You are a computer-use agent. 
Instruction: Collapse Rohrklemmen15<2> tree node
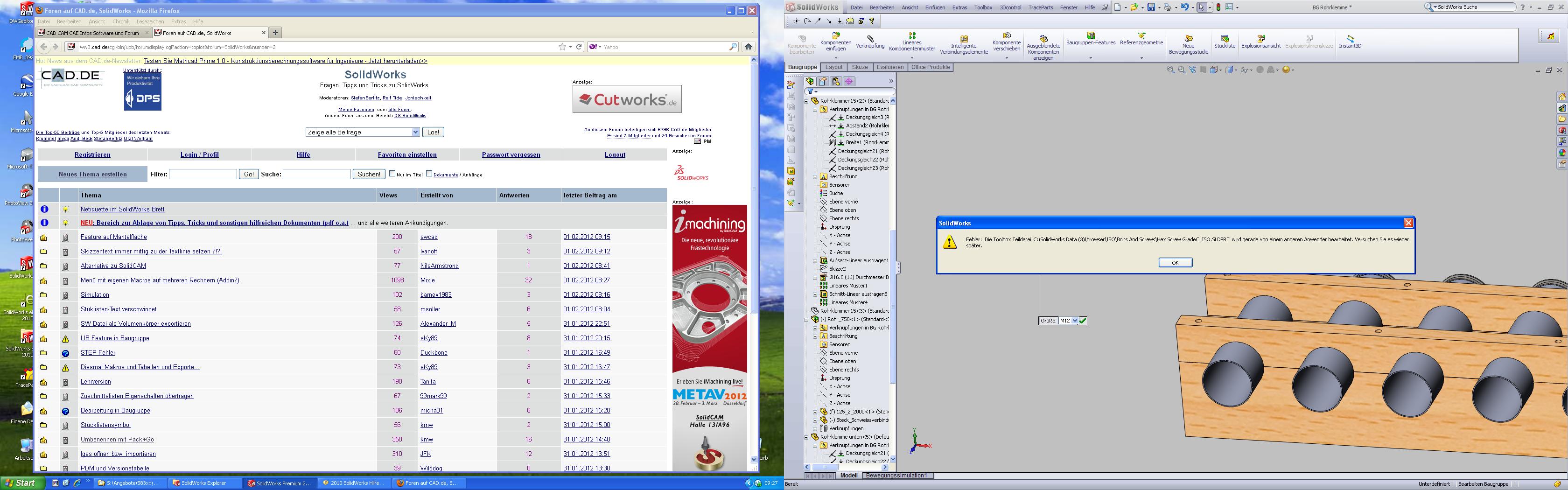pyautogui.click(x=806, y=101)
